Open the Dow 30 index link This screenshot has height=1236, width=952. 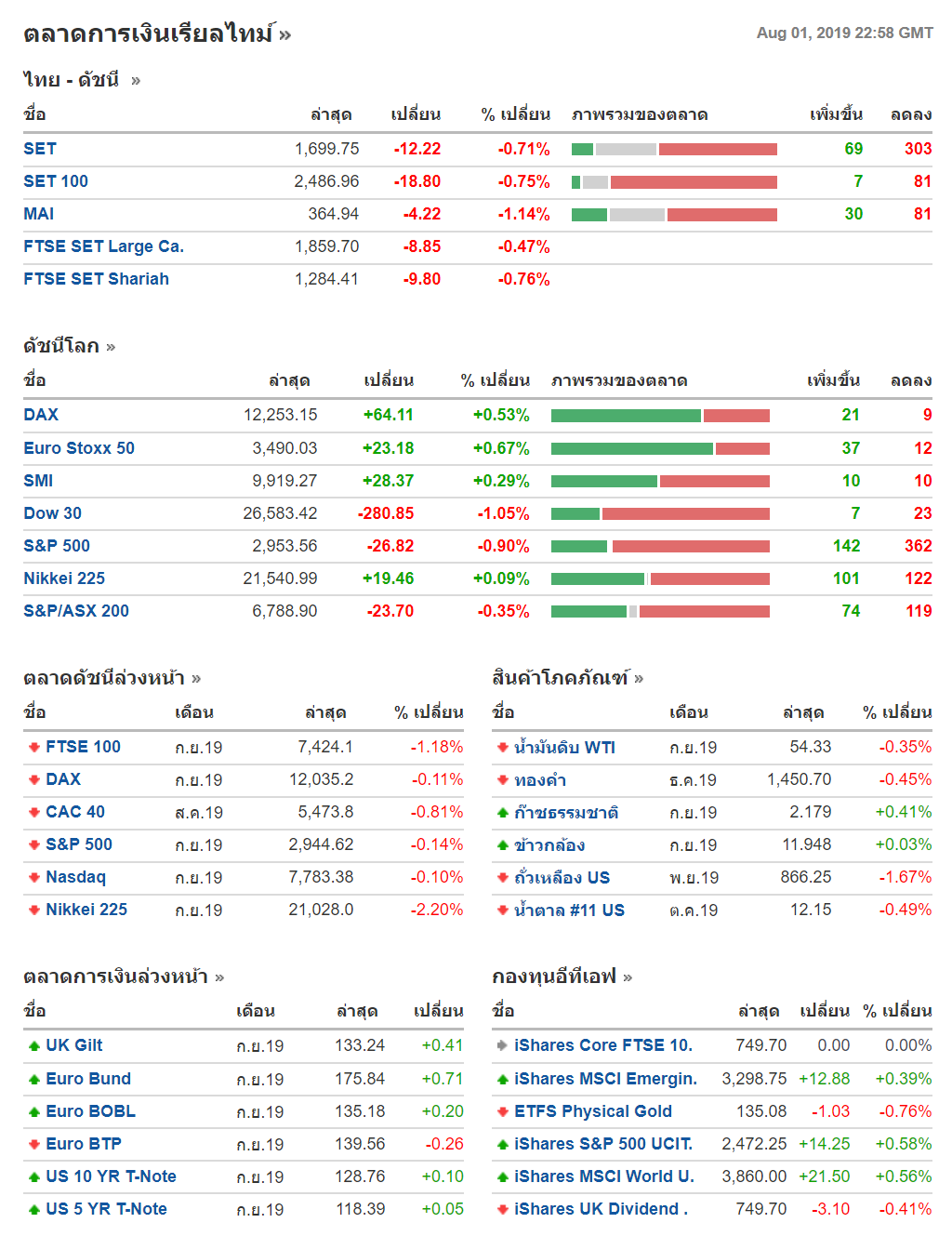point(52,513)
